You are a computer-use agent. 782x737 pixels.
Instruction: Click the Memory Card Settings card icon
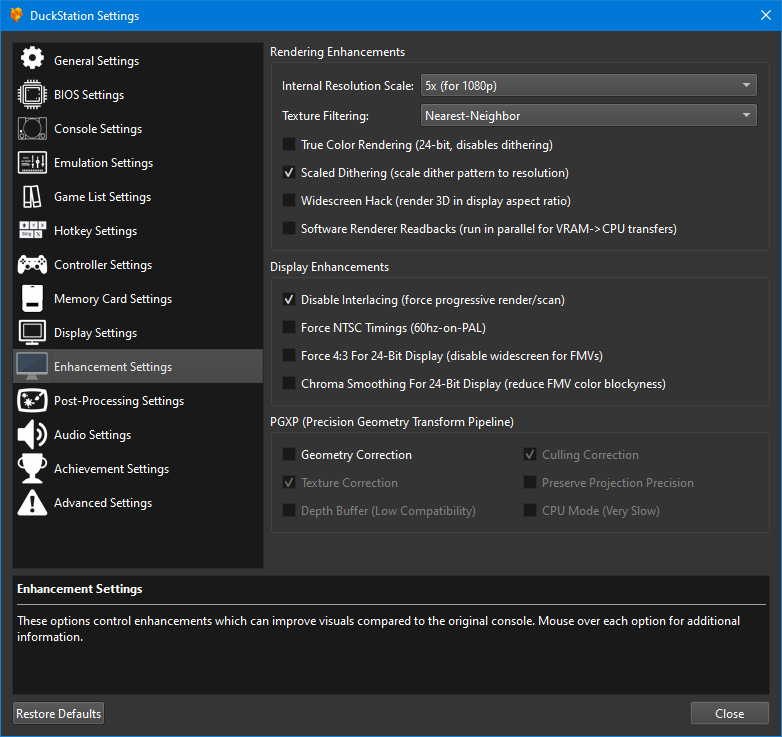click(32, 298)
